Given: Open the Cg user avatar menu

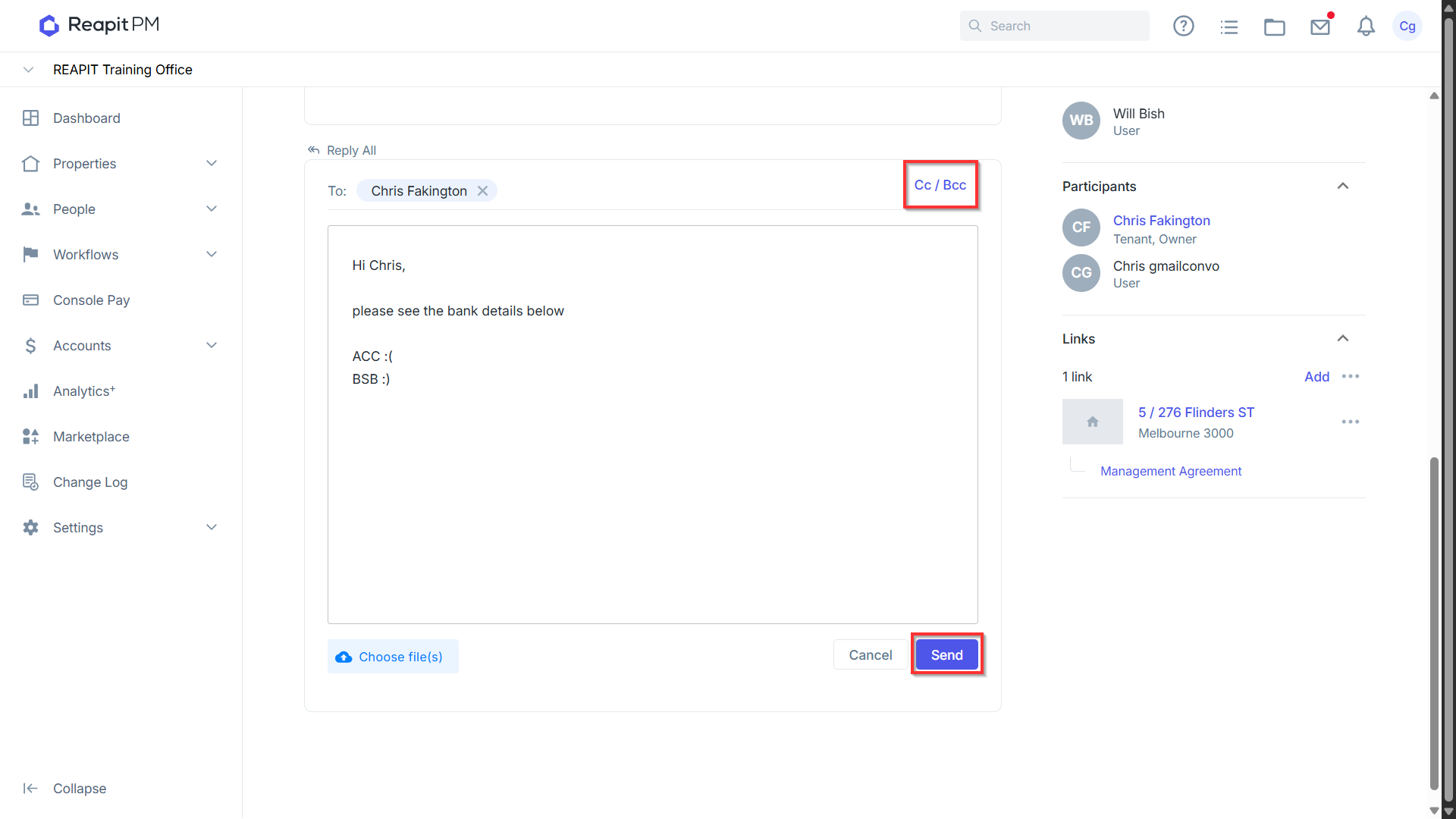Looking at the screenshot, I should pyautogui.click(x=1407, y=26).
